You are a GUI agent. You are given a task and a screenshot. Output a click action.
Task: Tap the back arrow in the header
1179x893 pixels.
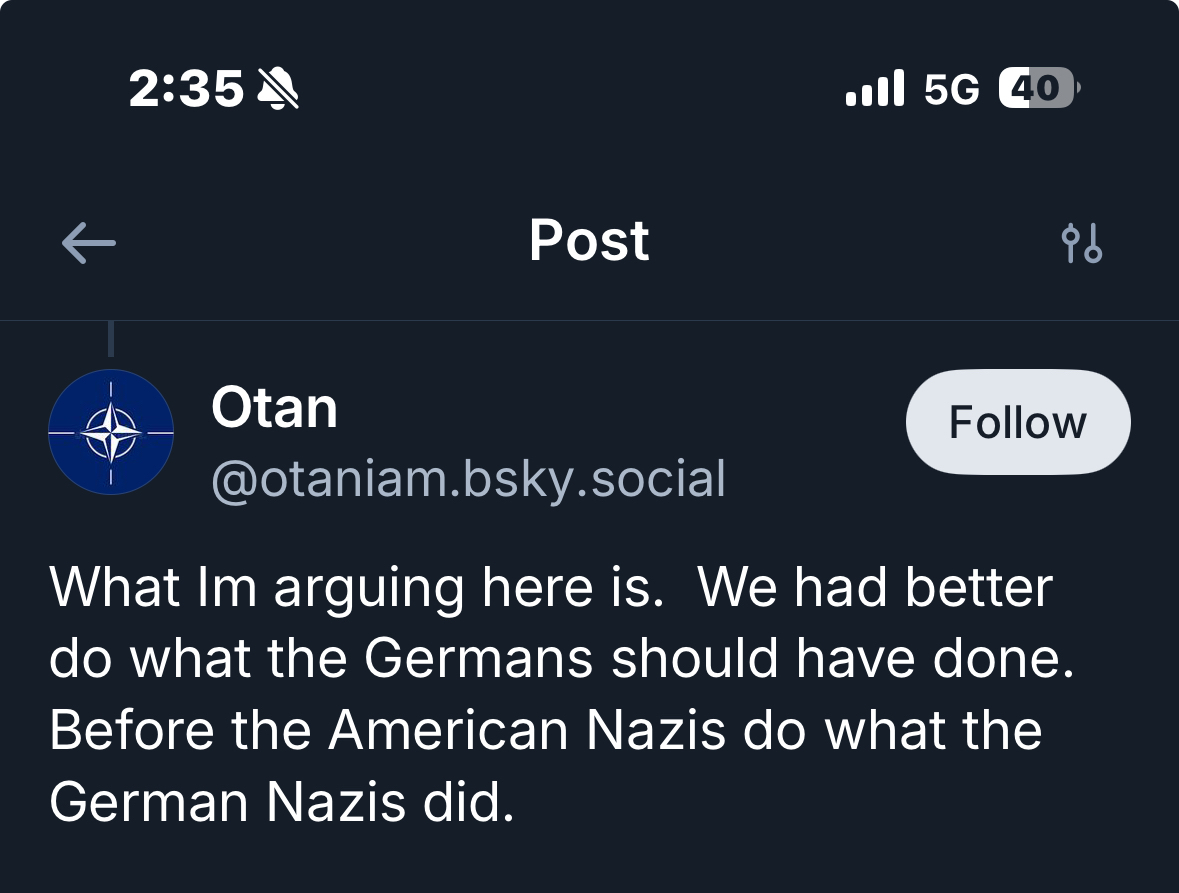point(89,243)
